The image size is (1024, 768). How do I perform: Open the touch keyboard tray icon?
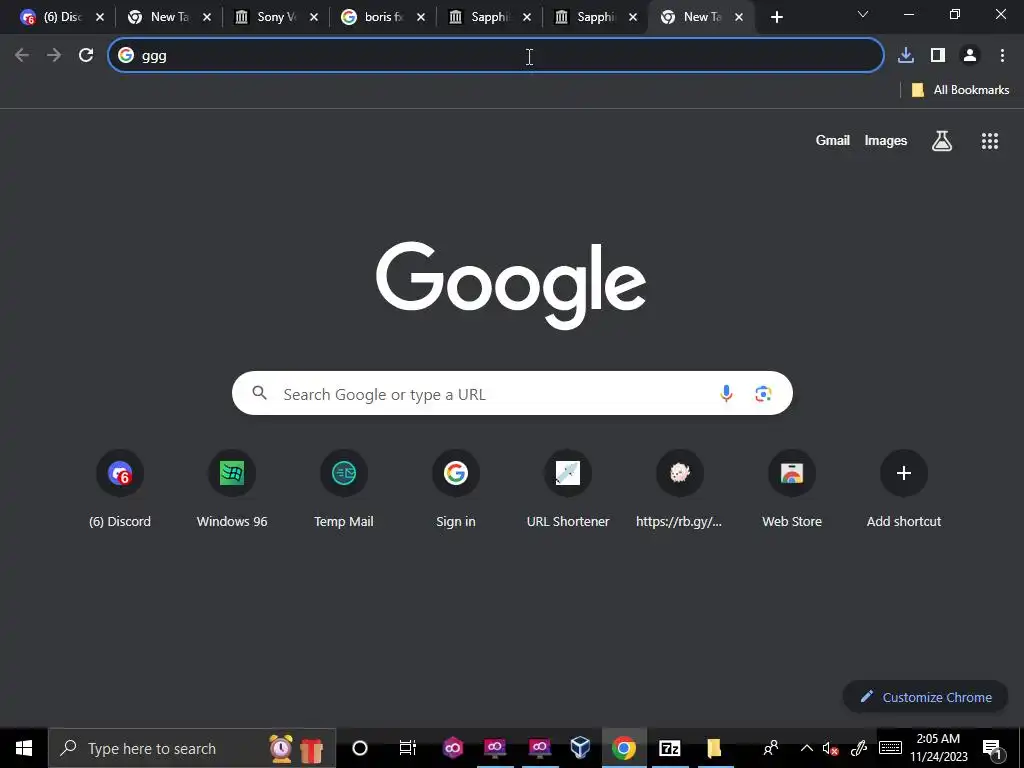click(890, 748)
